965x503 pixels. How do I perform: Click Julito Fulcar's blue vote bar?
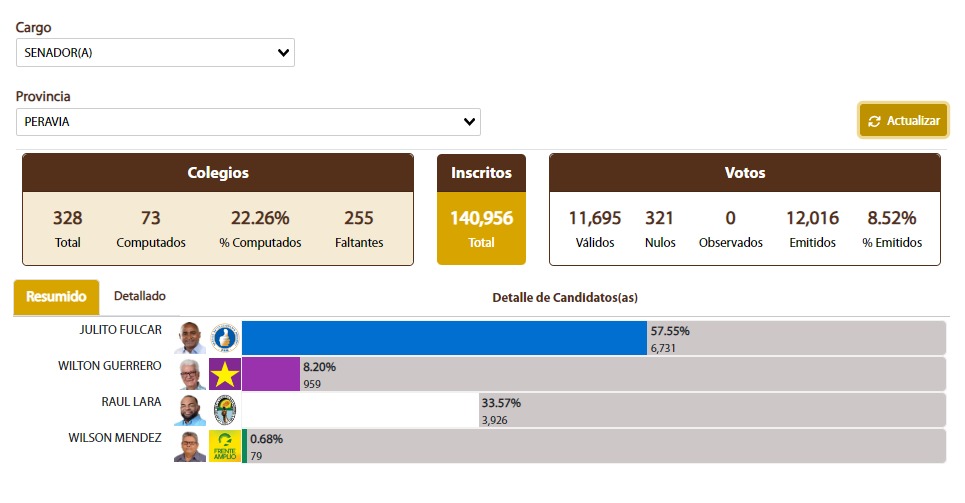[444, 338]
